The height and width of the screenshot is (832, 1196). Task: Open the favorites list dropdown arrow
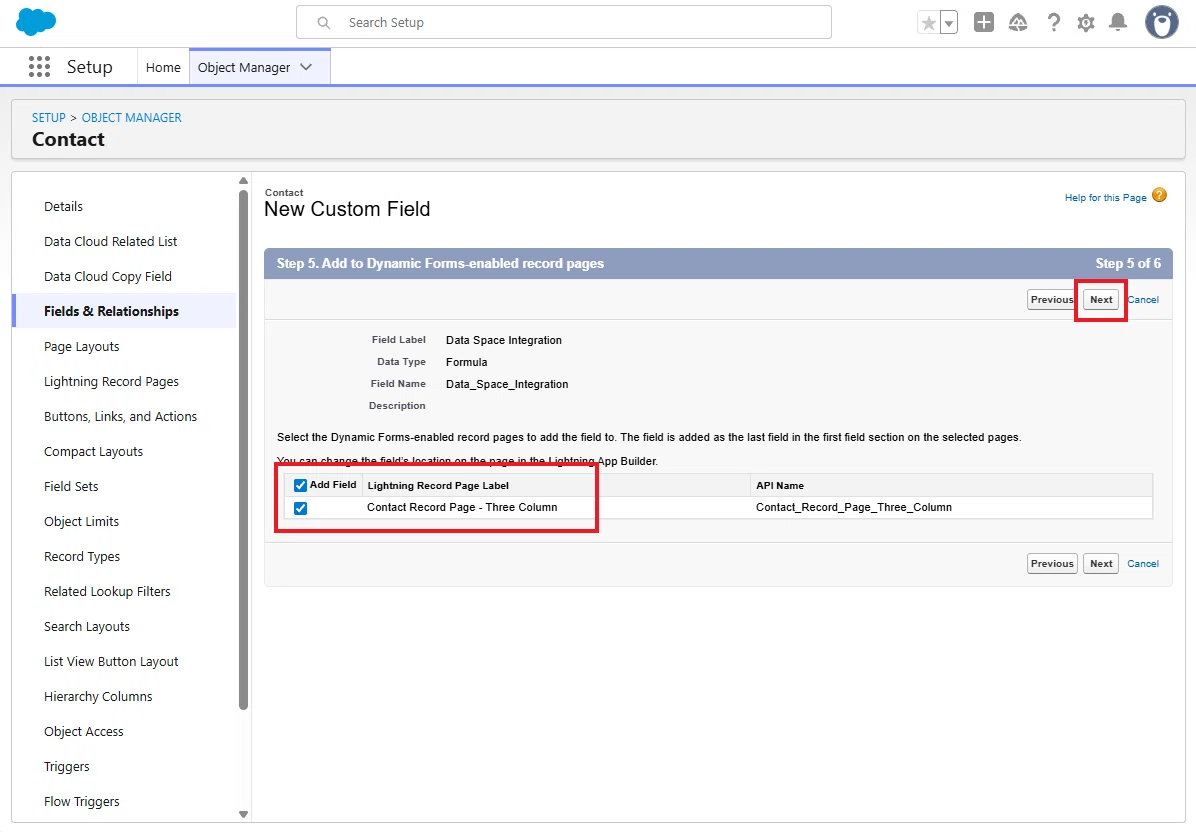[x=949, y=23]
